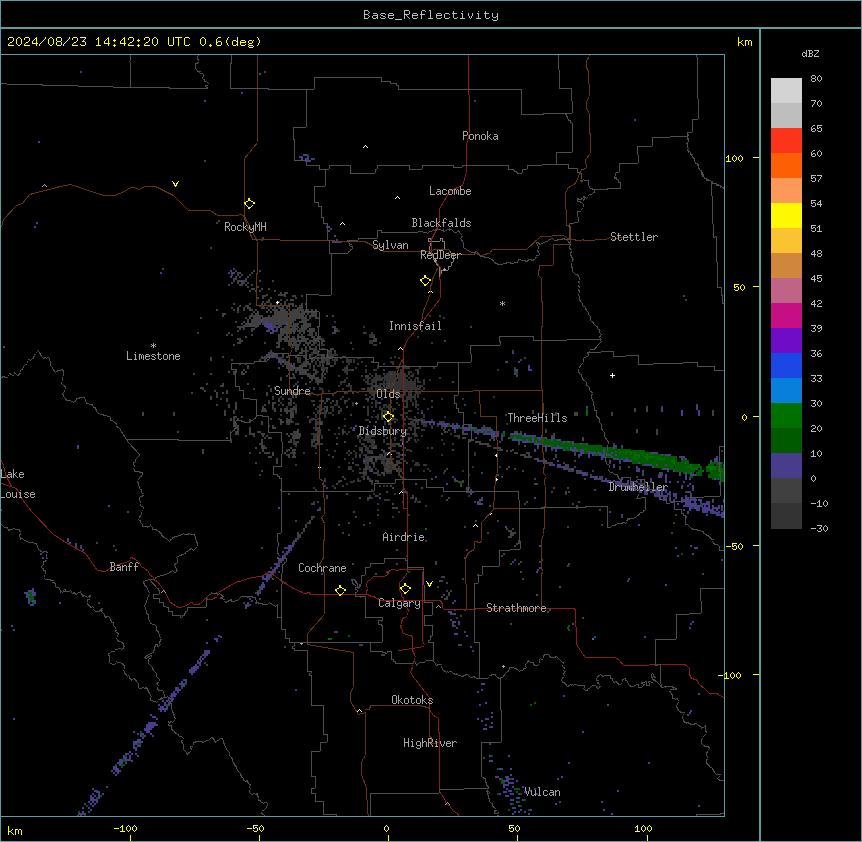Click the yellow diamond marker south of RedDeer
Image resolution: width=862 pixels, height=842 pixels.
(x=425, y=281)
